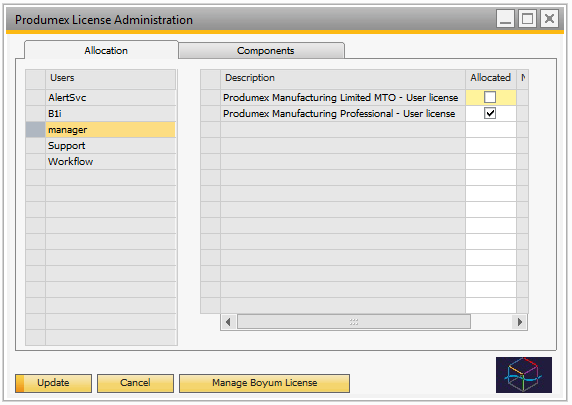Image resolution: width=572 pixels, height=405 pixels.
Task: Click the Cancel button
Action: click(135, 383)
